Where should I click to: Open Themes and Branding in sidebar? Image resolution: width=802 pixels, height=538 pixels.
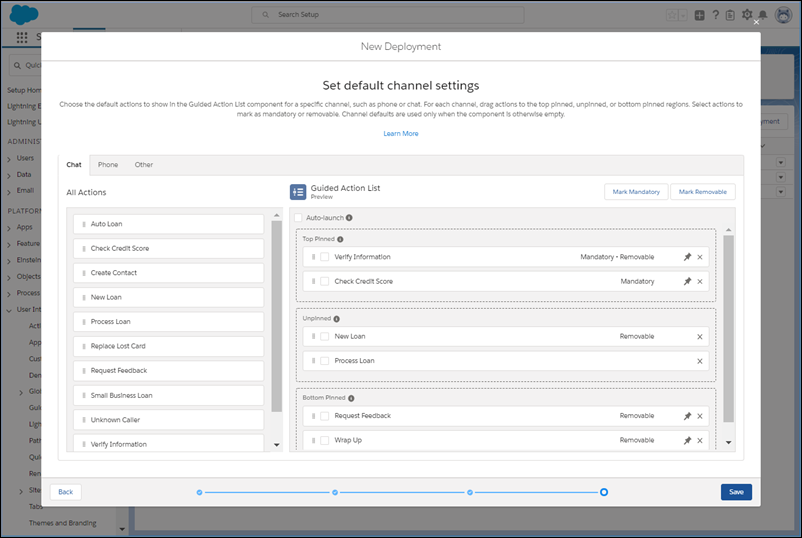[62, 523]
